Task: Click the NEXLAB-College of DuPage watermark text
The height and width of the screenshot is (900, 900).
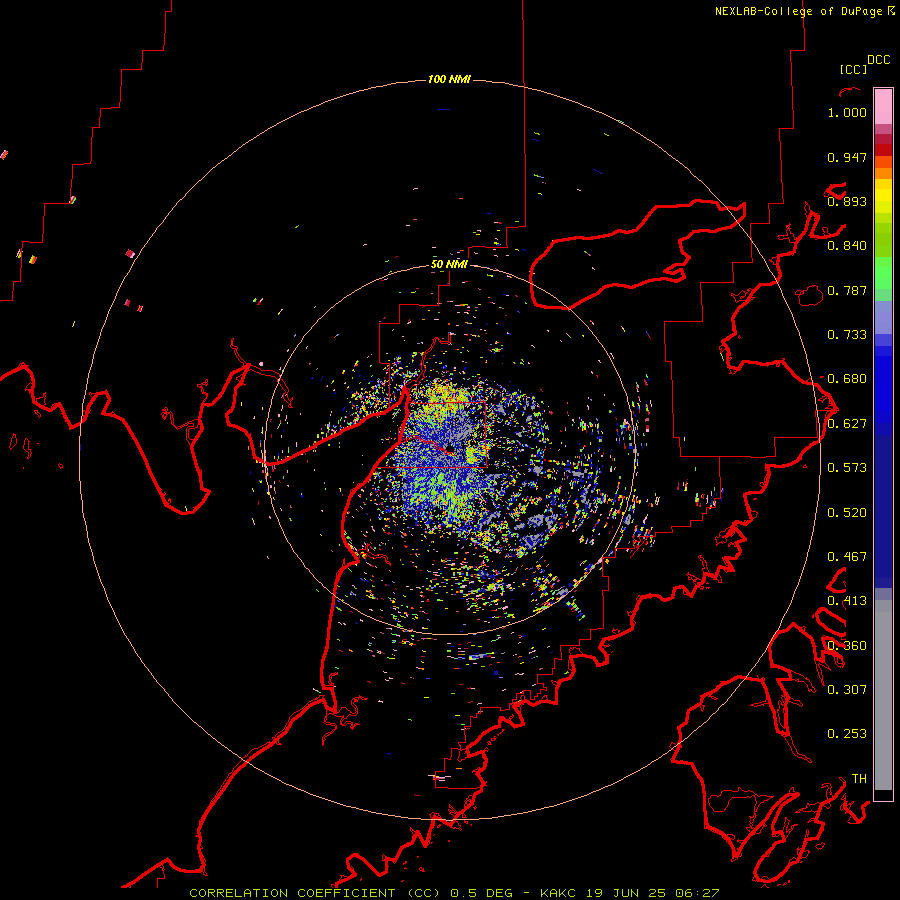Action: pos(805,11)
